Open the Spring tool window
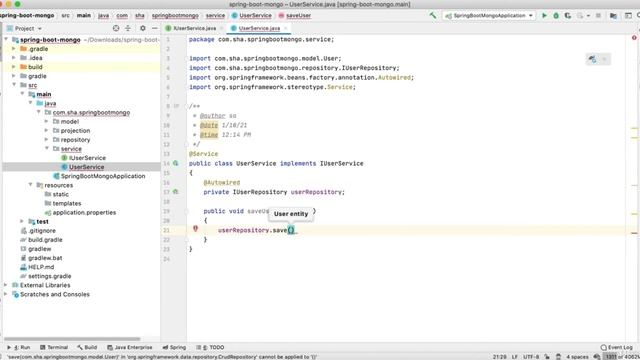This screenshot has width=640, height=360. coord(174,347)
